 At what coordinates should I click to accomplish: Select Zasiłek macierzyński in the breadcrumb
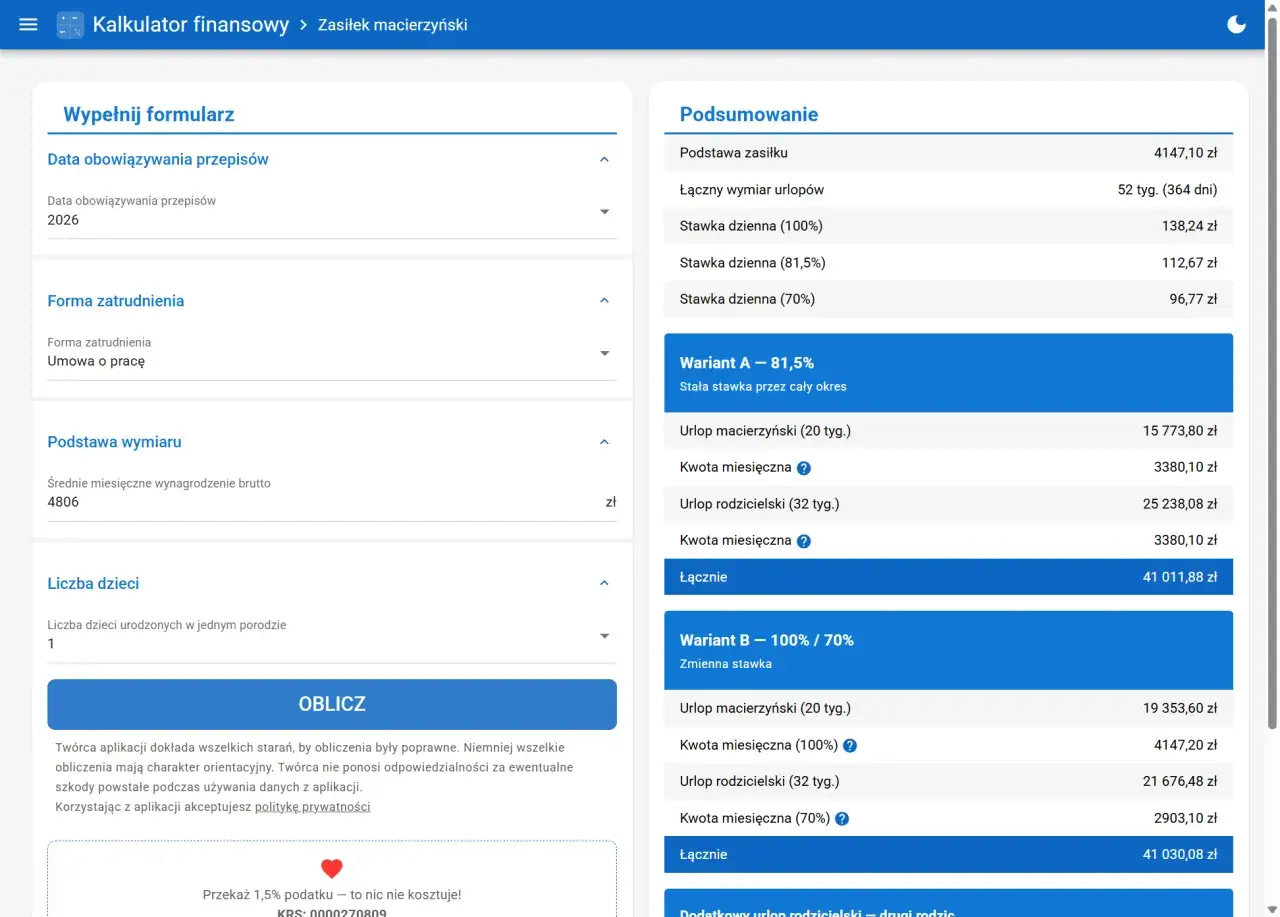392,24
